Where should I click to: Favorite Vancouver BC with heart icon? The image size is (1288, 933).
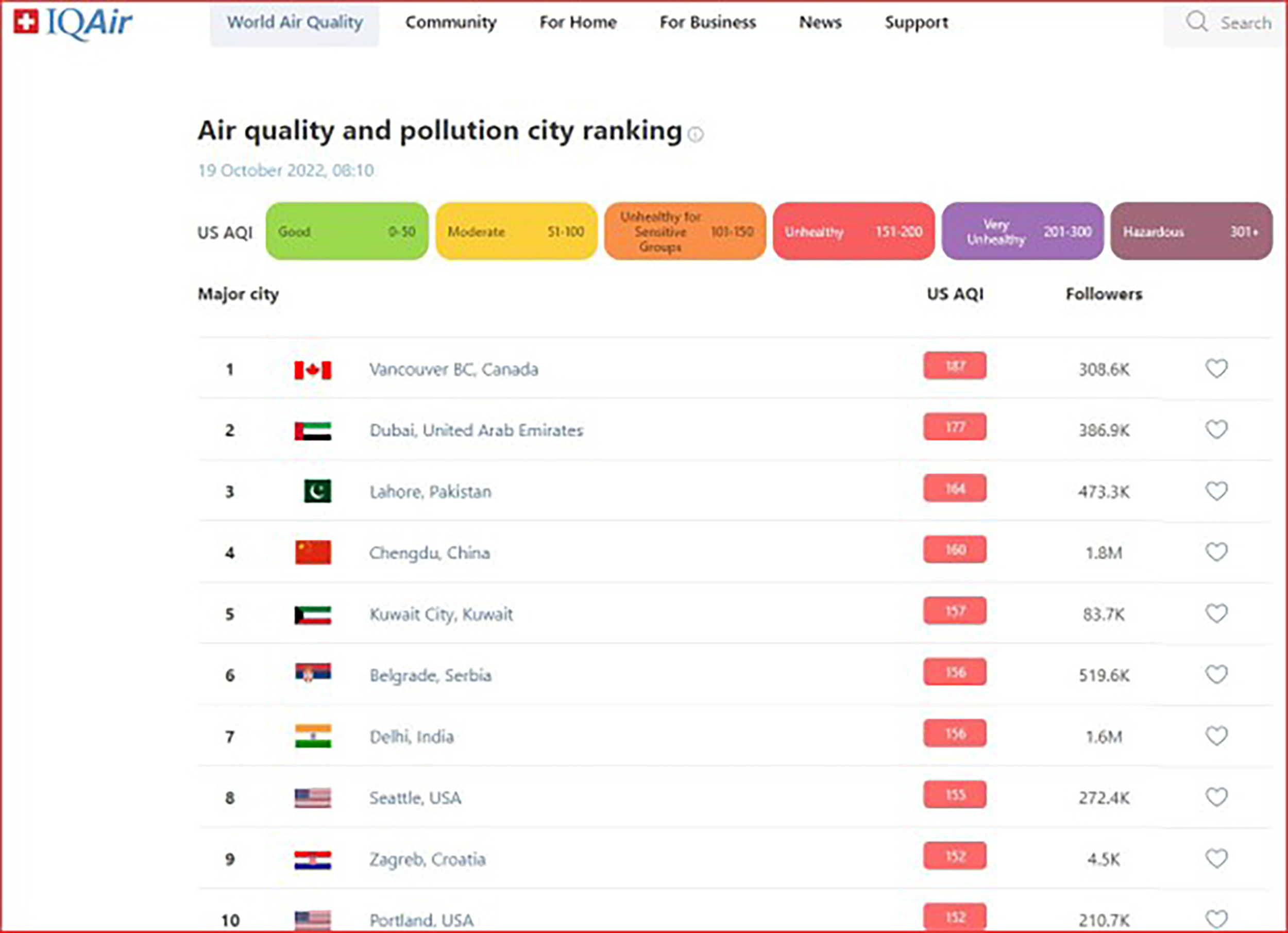[x=1216, y=369]
